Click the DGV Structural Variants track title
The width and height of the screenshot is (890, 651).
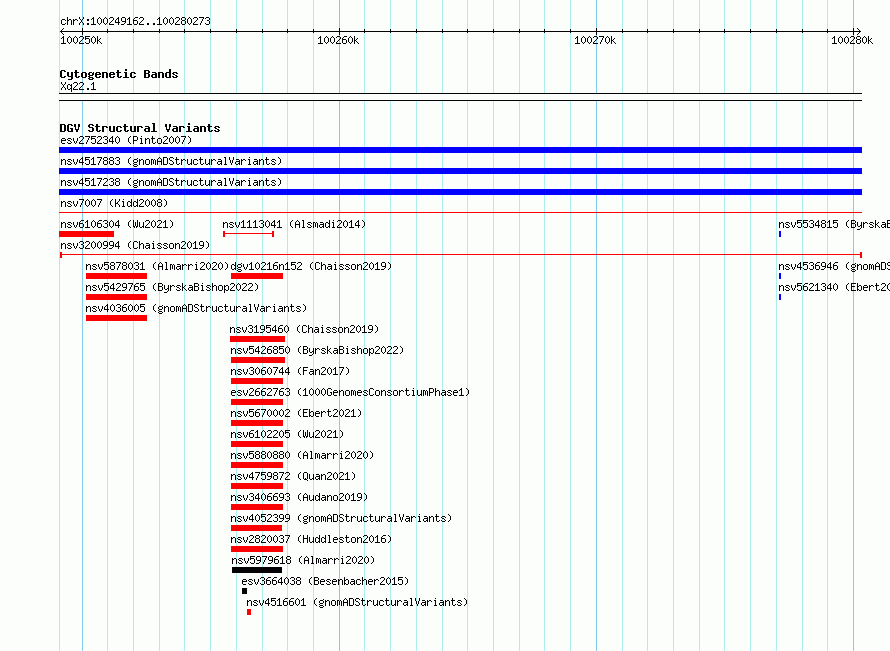(x=140, y=128)
